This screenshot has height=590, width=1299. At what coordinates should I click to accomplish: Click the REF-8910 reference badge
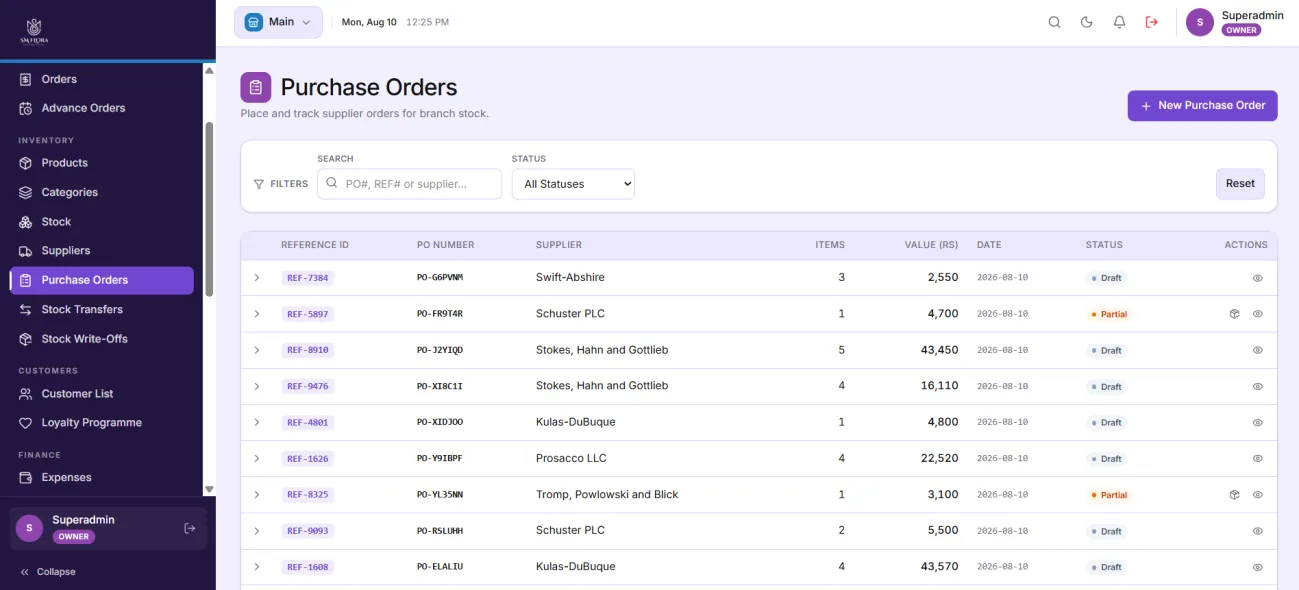point(308,350)
